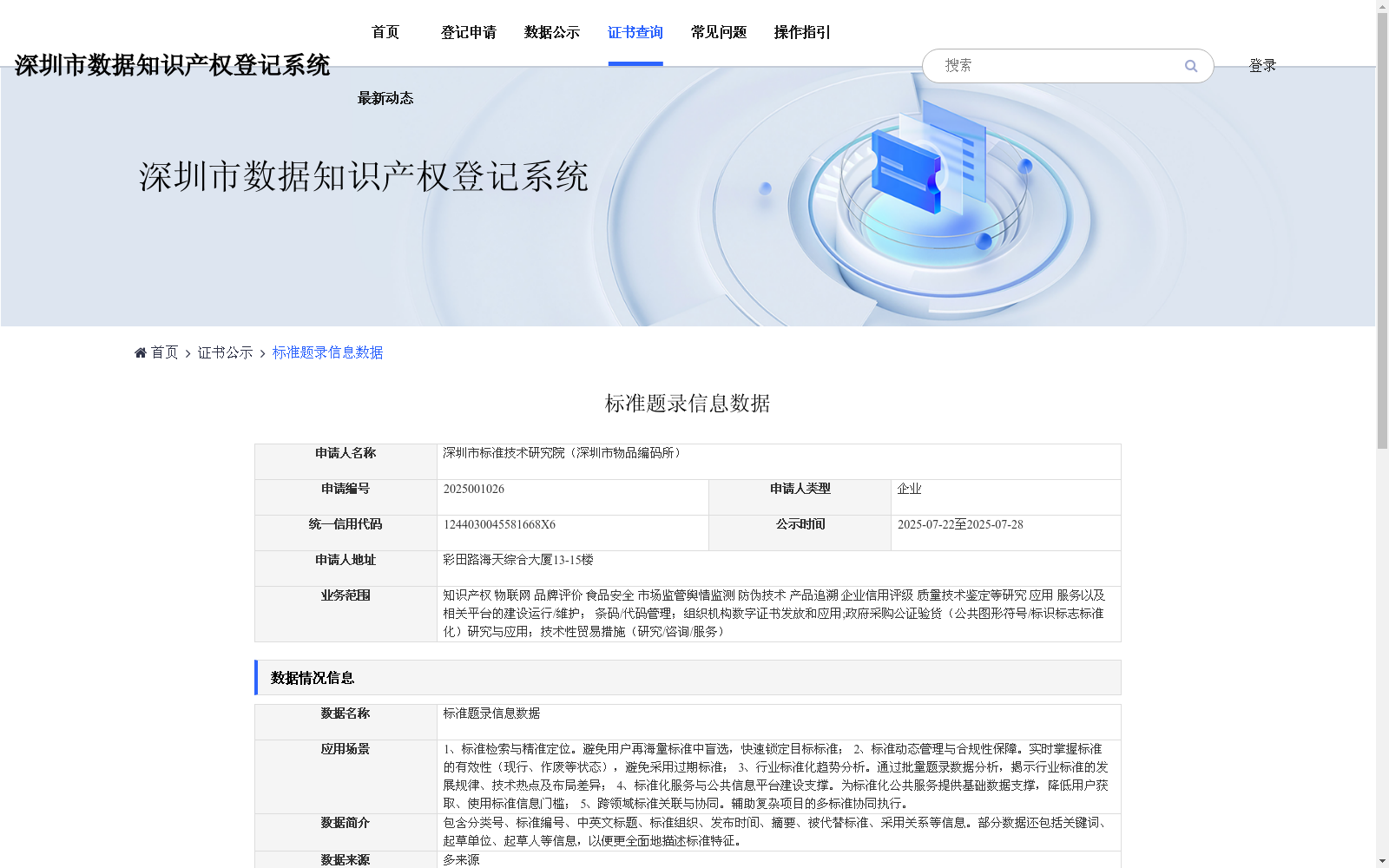Select the 证书查询 menu item
Screen dimensions: 1389x868
coord(635,32)
